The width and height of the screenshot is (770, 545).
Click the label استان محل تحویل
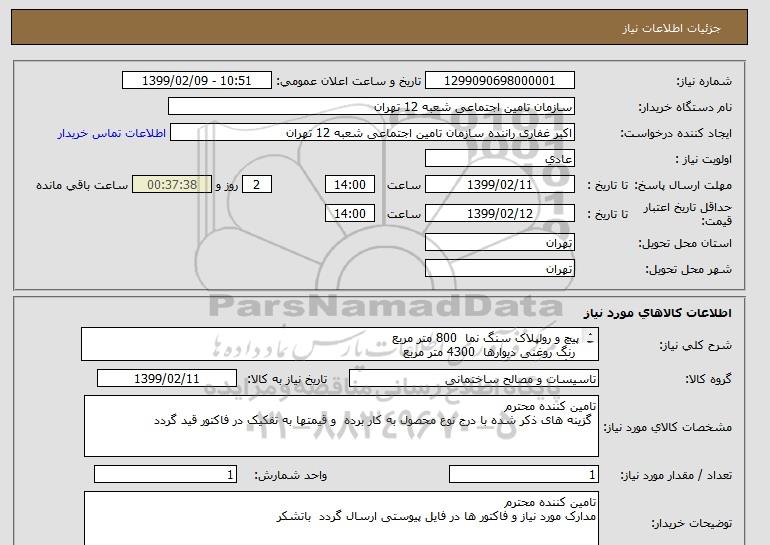pos(685,243)
